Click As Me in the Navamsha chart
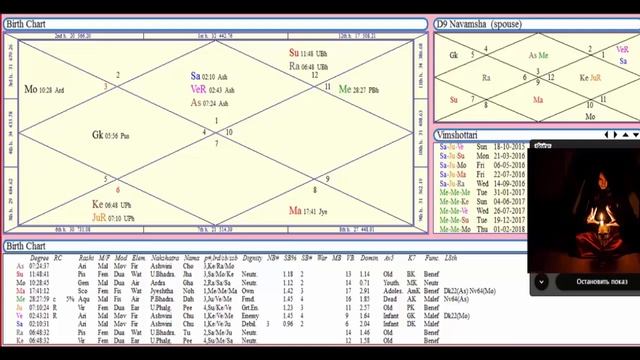Viewport: 640px width, 360px height. click(x=538, y=56)
